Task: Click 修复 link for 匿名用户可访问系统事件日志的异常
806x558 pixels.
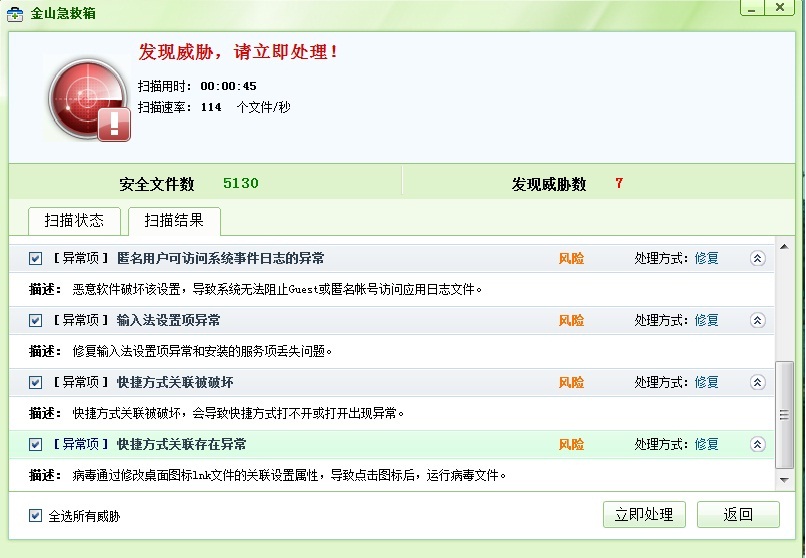Action: coord(706,258)
